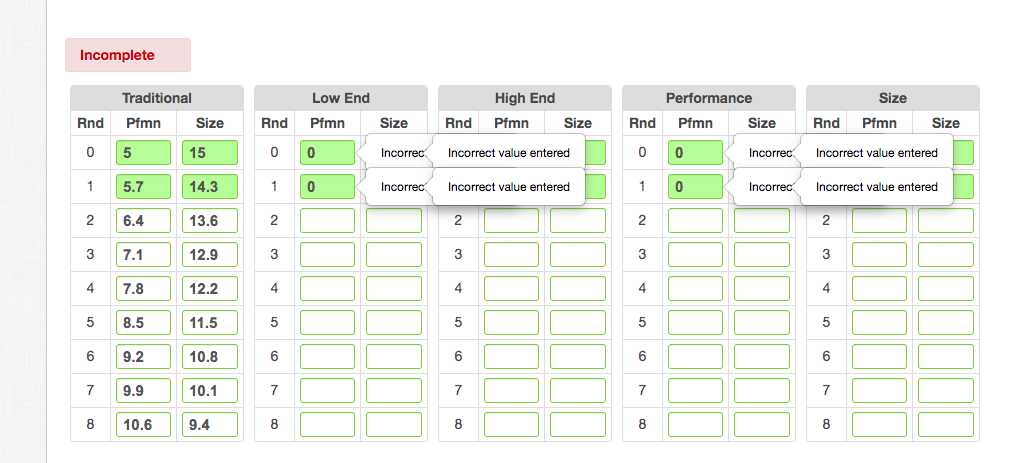Click the Traditional Size field with 13.6
The width and height of the screenshot is (1013, 463).
[x=210, y=221]
